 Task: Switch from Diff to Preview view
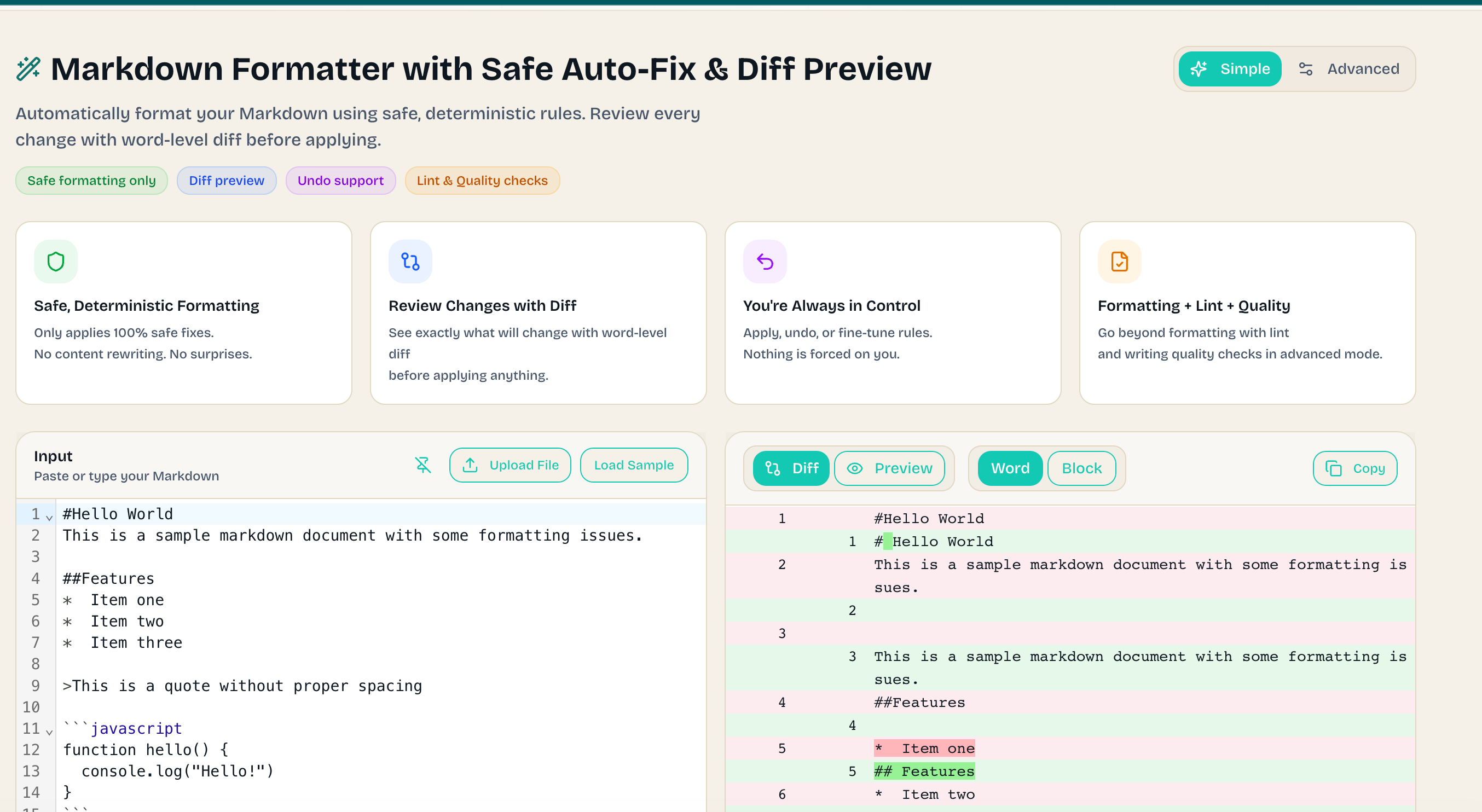(x=890, y=468)
